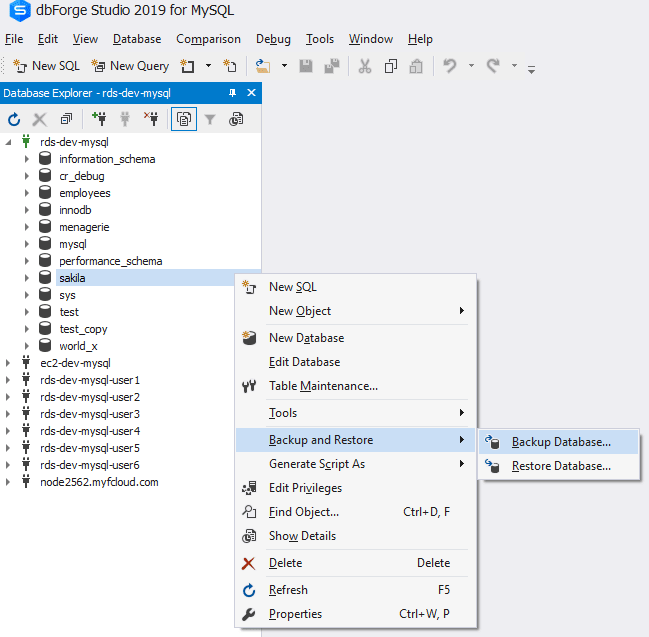The image size is (649, 637).
Task: Click the New SQL toolbar button
Action: tap(46, 66)
